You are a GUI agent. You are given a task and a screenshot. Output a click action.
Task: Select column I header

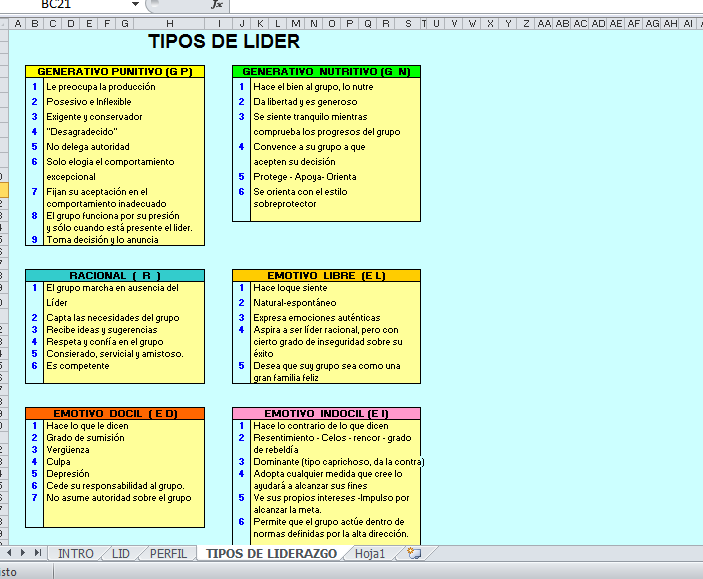click(x=219, y=23)
